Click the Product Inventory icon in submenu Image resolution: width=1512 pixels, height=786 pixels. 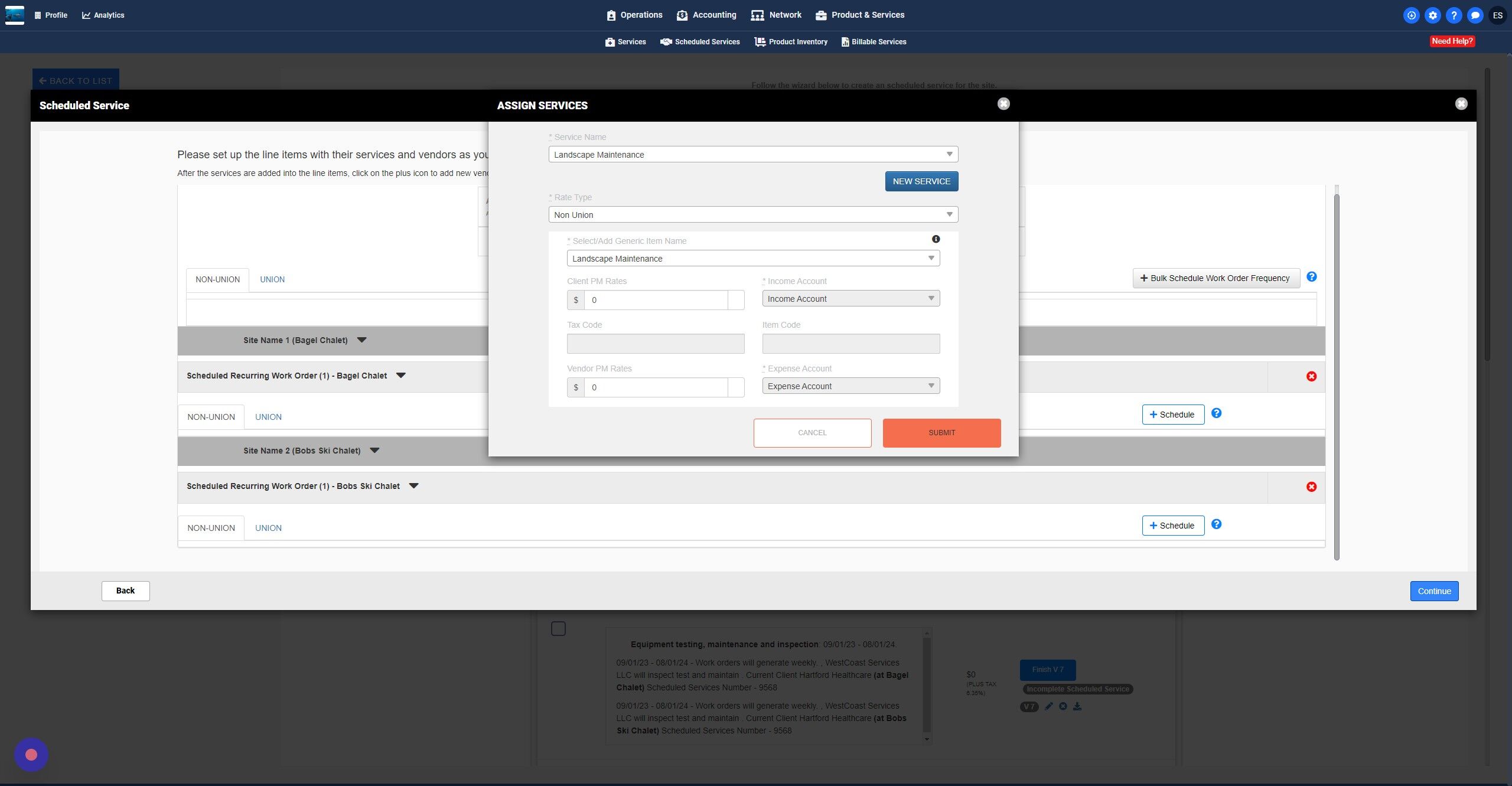pos(760,42)
